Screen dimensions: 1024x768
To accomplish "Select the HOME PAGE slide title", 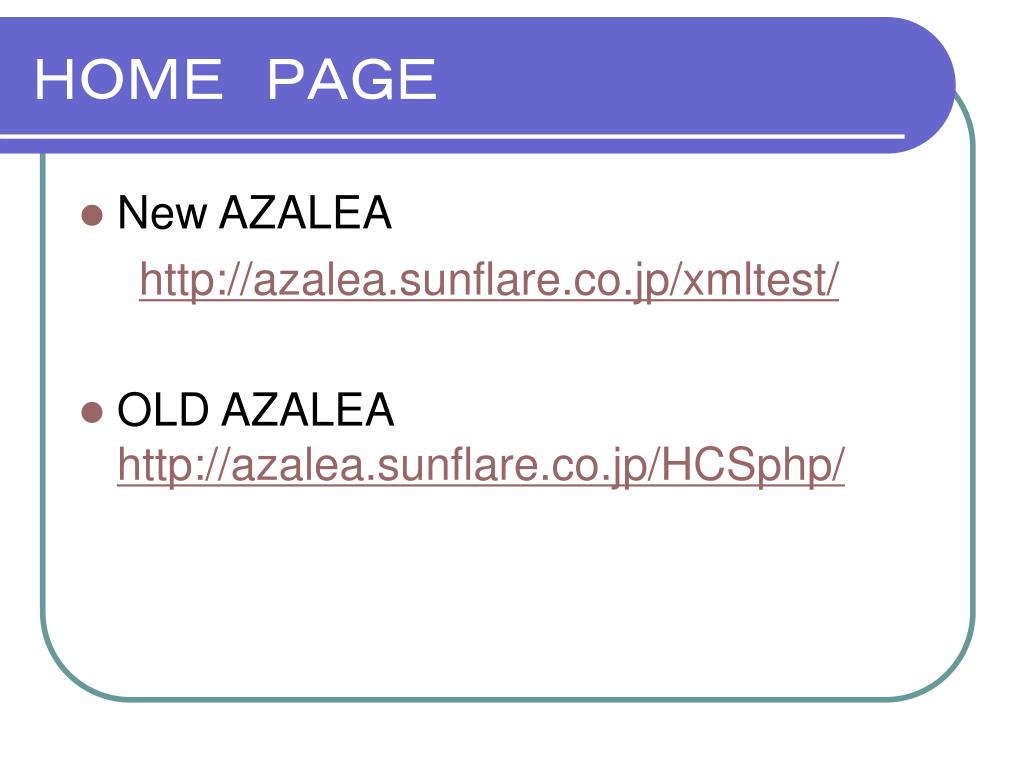I will pos(235,80).
